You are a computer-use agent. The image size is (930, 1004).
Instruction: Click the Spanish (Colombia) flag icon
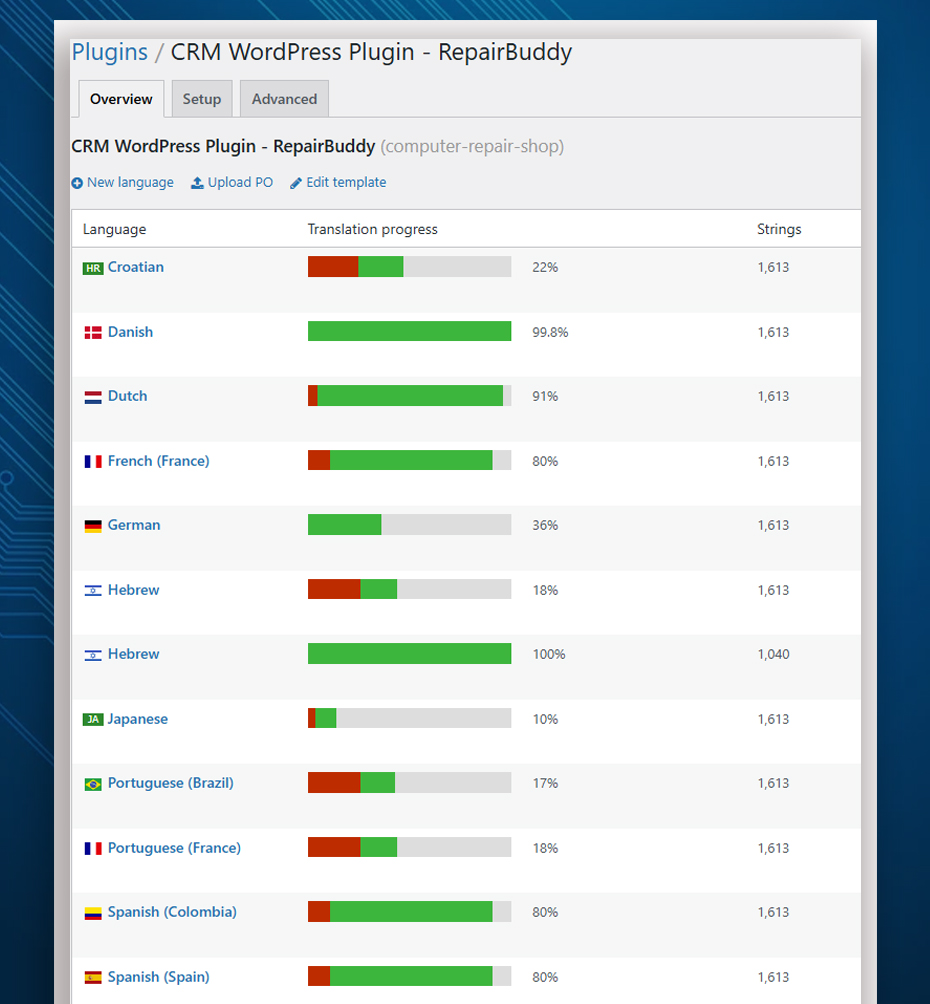click(93, 913)
